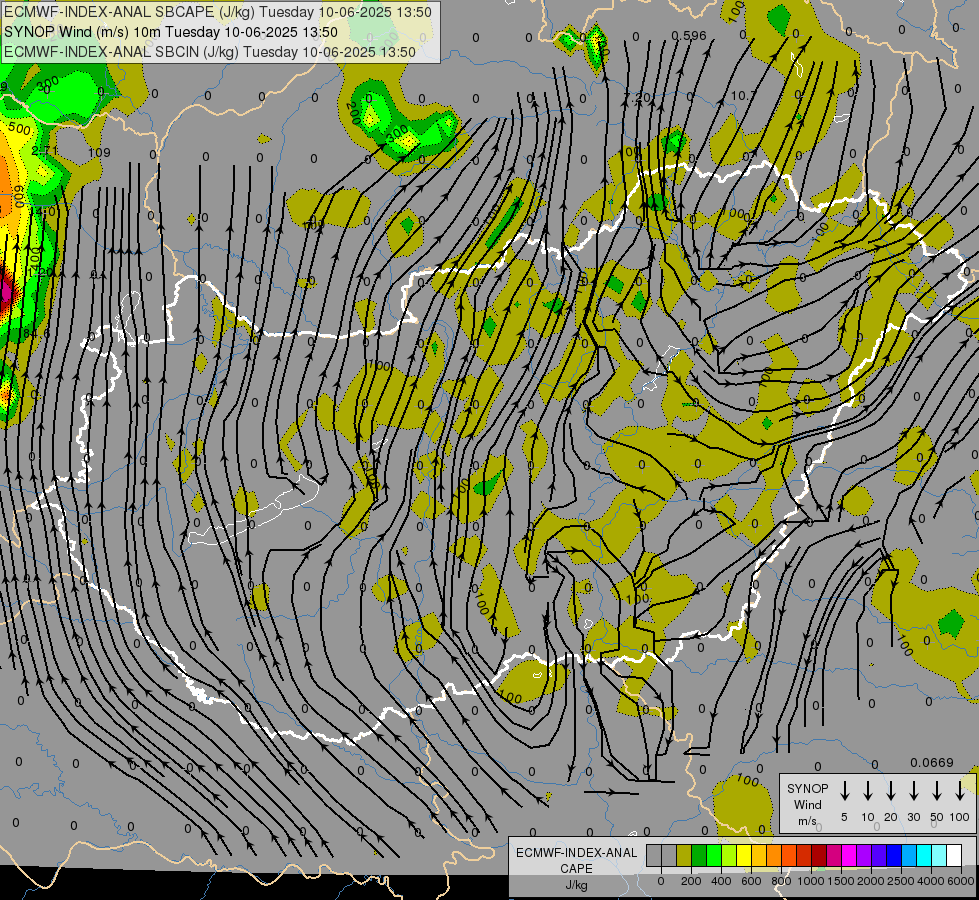
Task: Click the '200' tick label on the color bar
Action: click(691, 881)
